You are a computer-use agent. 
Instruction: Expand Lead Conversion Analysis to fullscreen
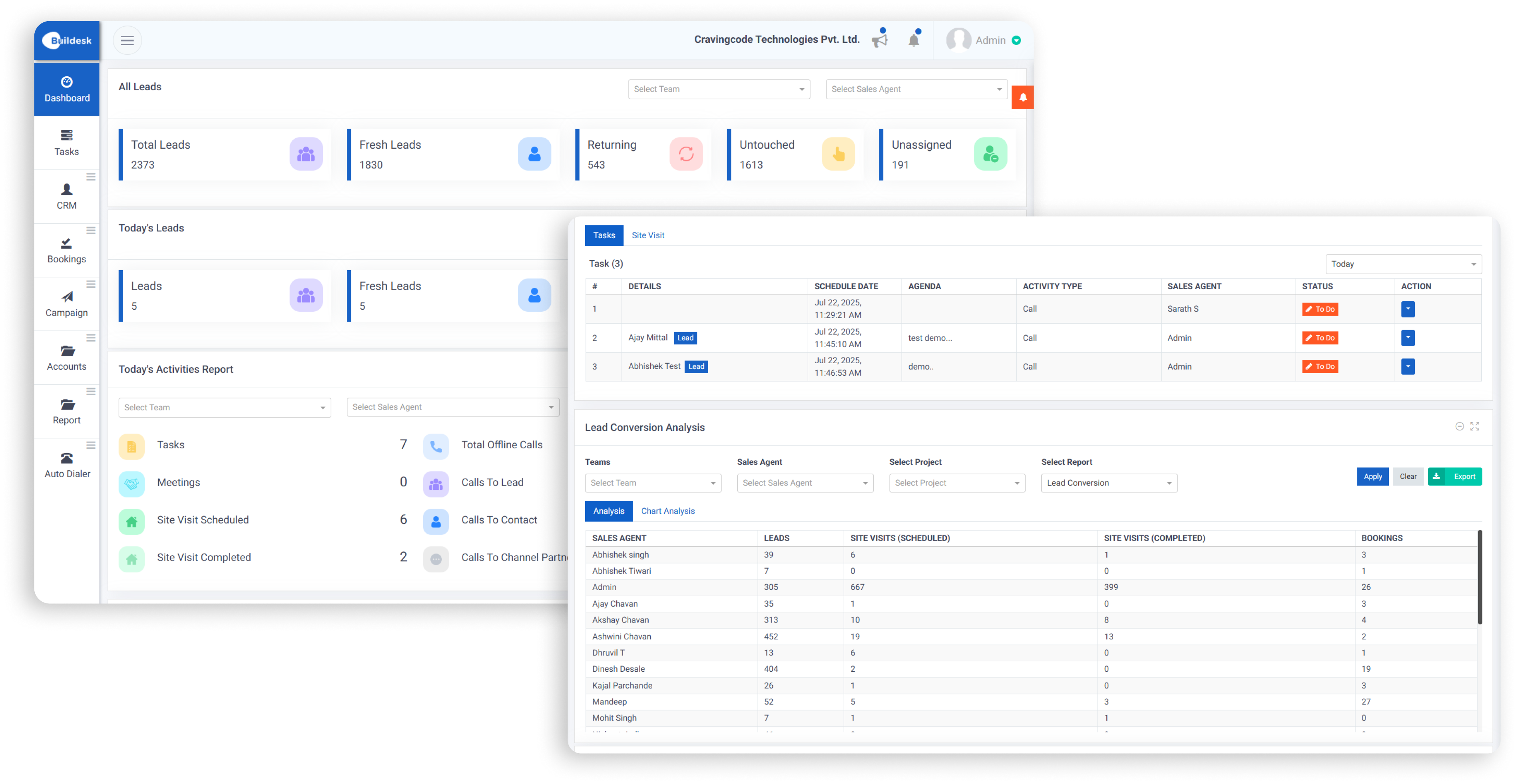pyautogui.click(x=1475, y=426)
